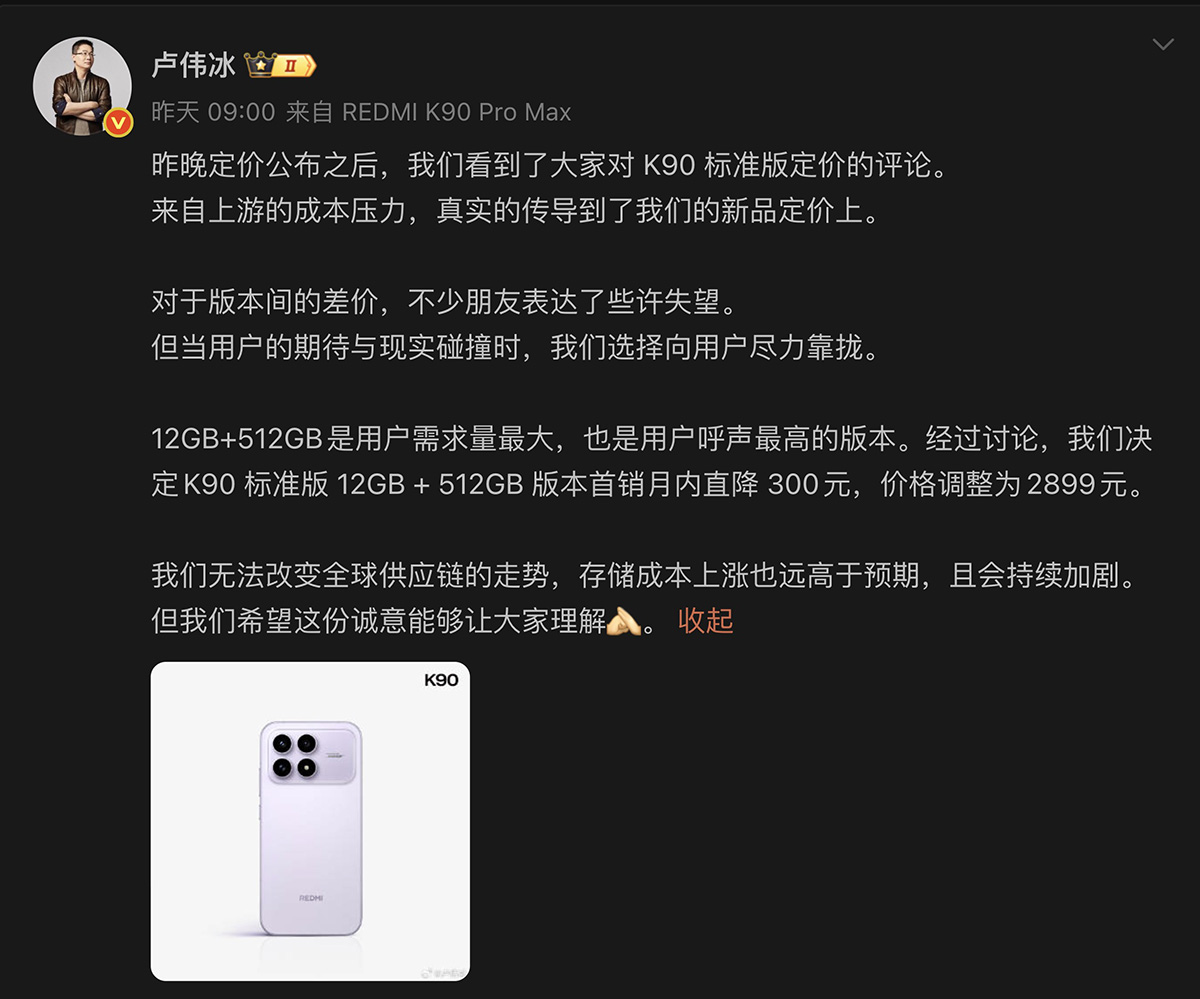Collapse the post with 收起
Image resolution: width=1200 pixels, height=999 pixels.
point(706,621)
